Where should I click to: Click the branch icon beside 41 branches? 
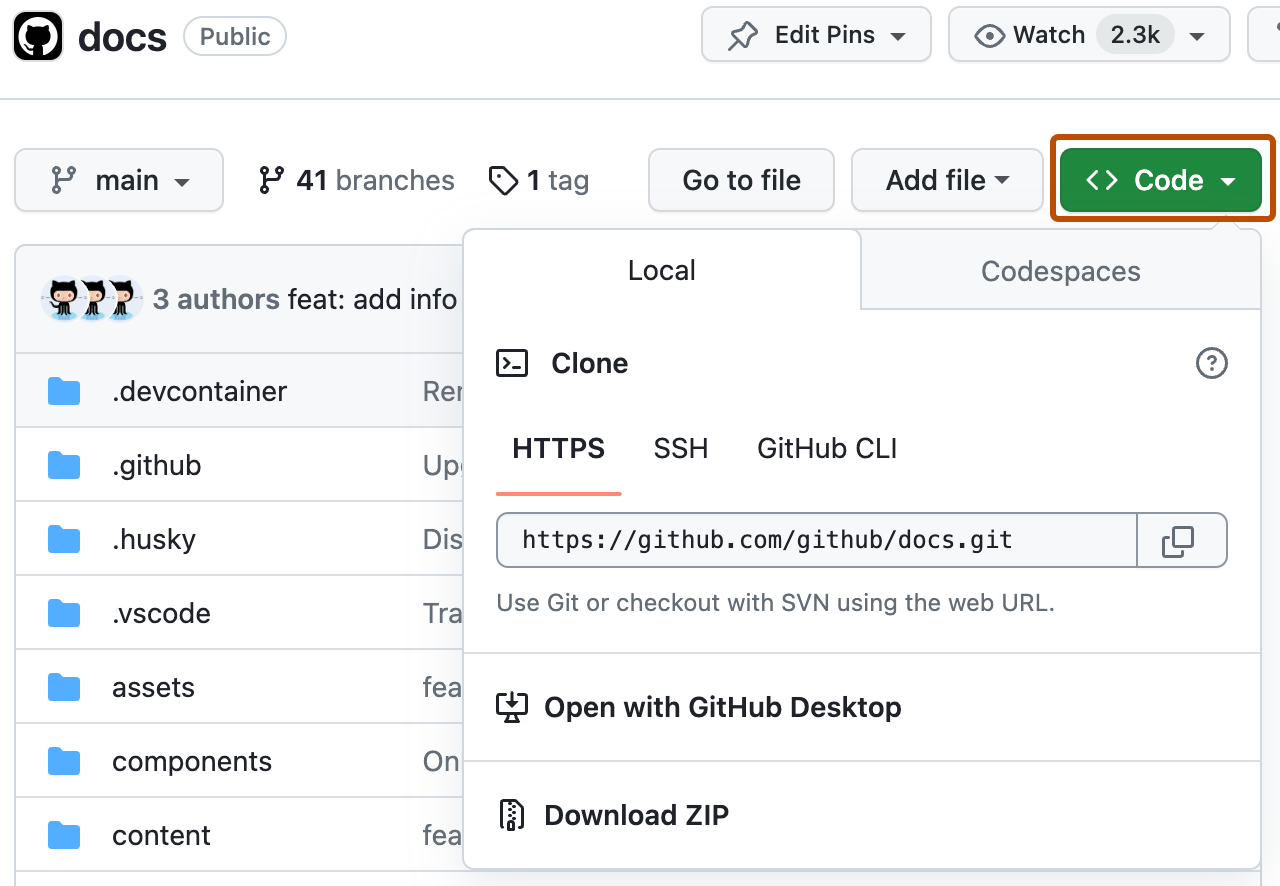[x=270, y=180]
